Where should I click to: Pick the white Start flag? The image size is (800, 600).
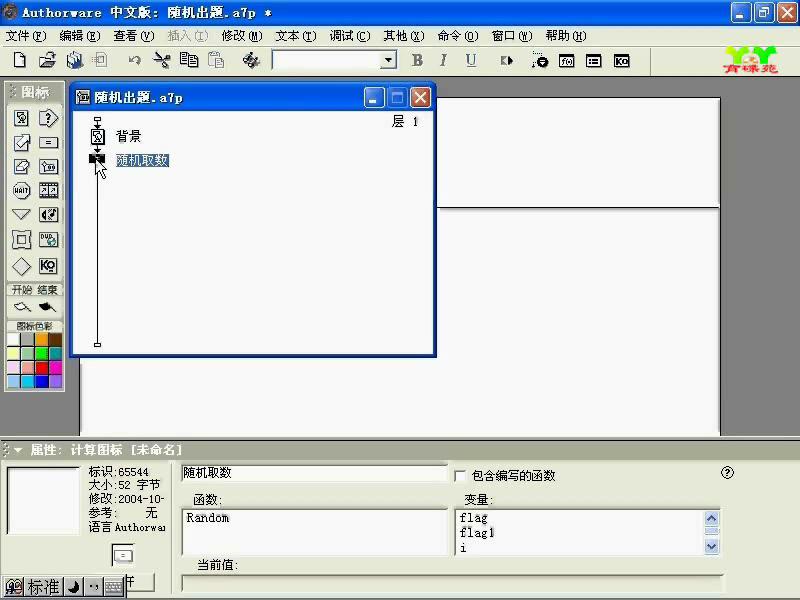(22, 307)
